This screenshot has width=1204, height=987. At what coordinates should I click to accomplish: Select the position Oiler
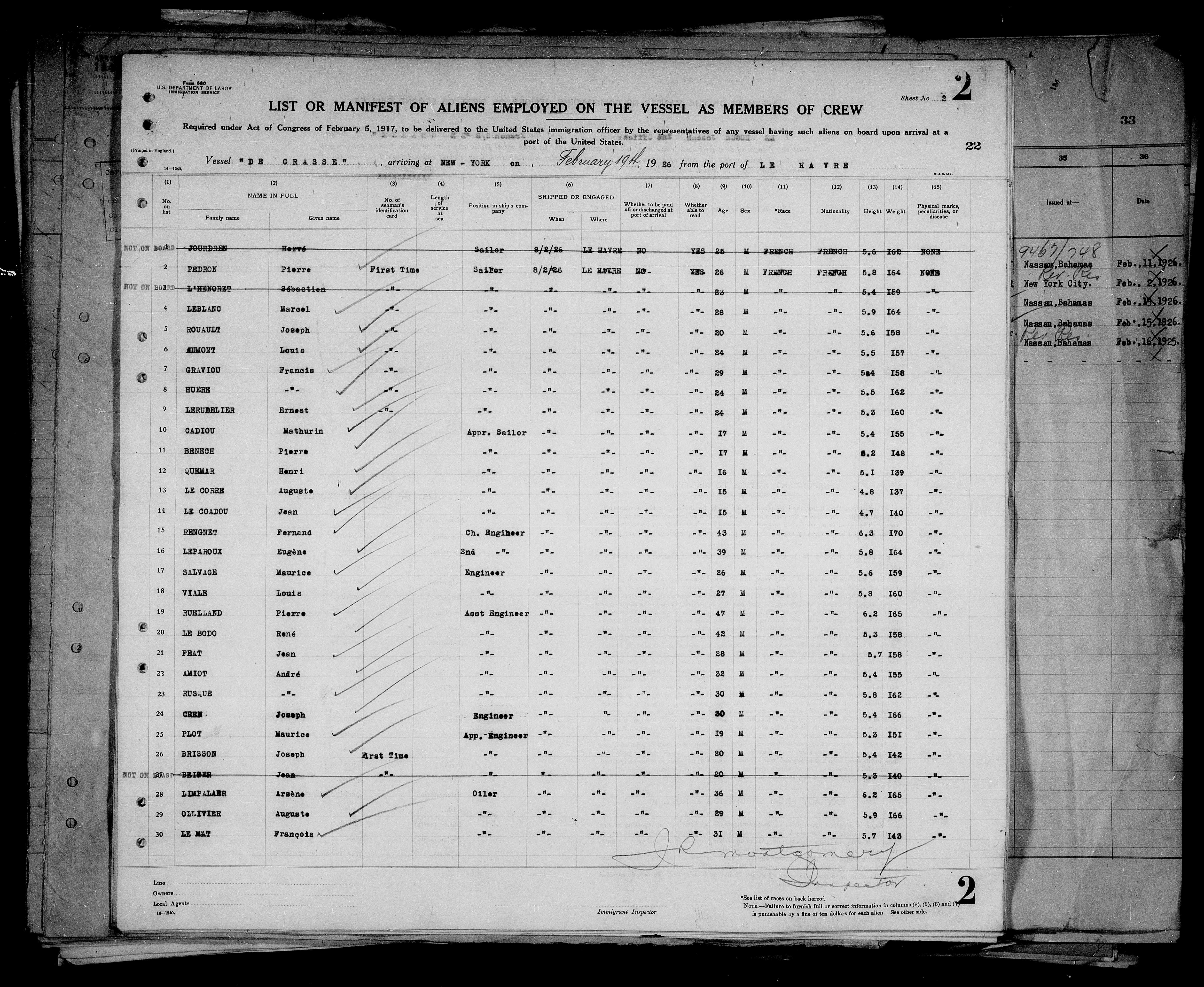coord(485,794)
